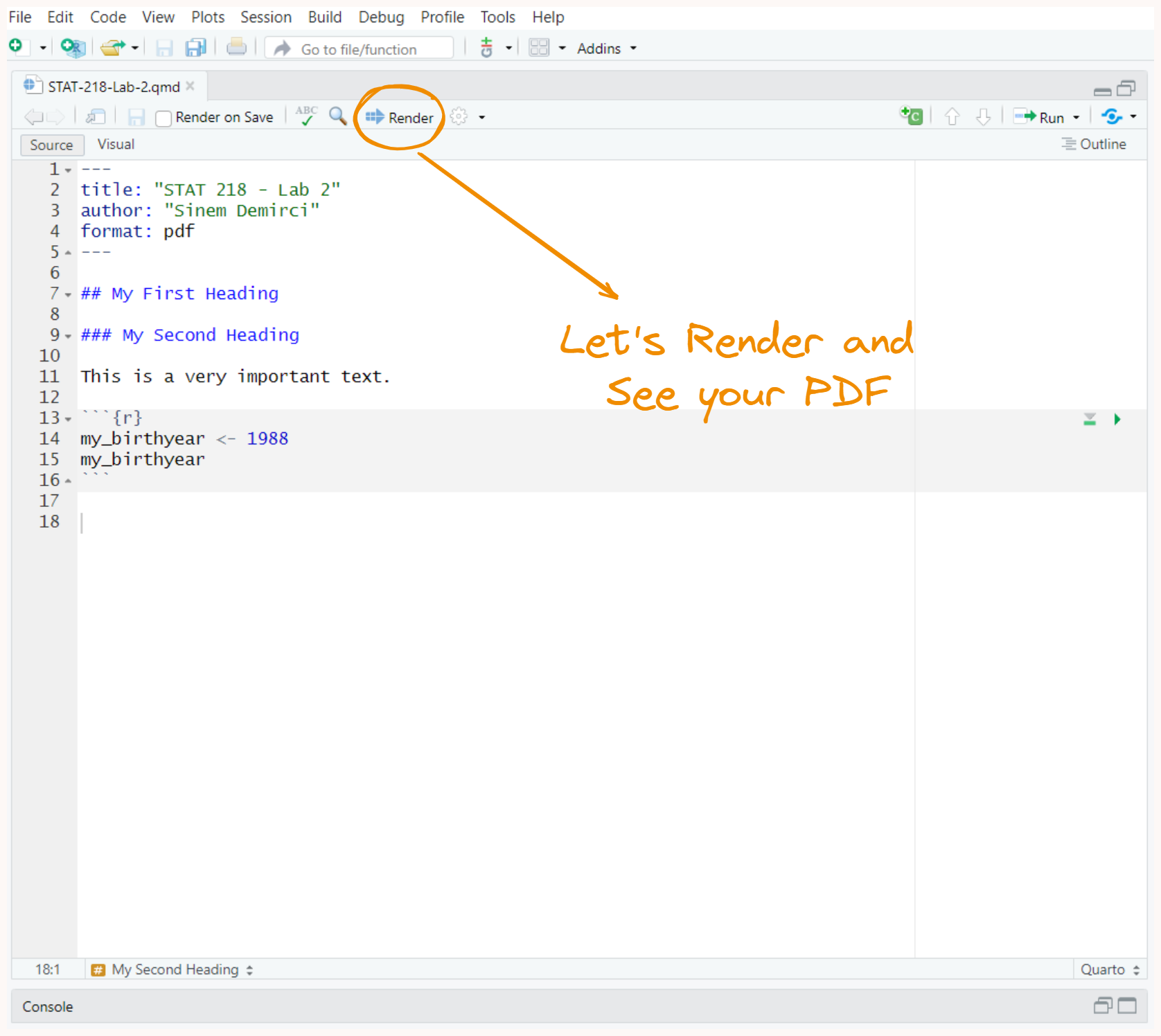The height and width of the screenshot is (1036, 1161).
Task: Click the insert new code chunk icon
Action: tap(911, 116)
